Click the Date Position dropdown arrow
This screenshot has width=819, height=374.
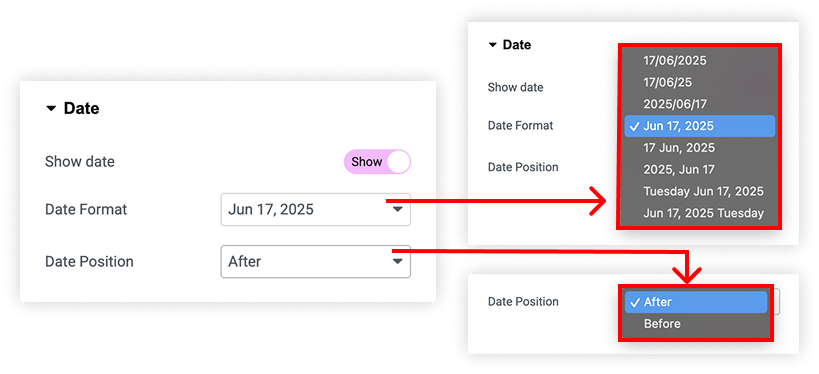(x=397, y=261)
